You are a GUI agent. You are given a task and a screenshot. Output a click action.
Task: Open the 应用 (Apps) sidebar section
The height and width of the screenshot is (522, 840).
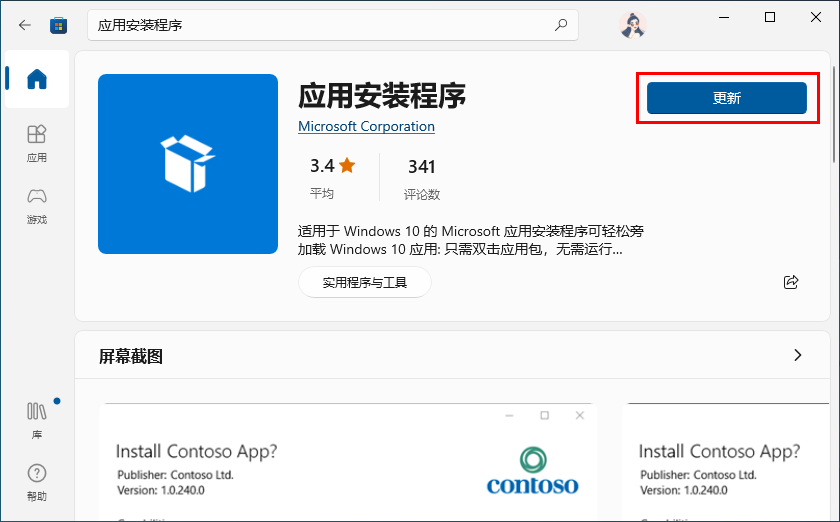point(36,143)
